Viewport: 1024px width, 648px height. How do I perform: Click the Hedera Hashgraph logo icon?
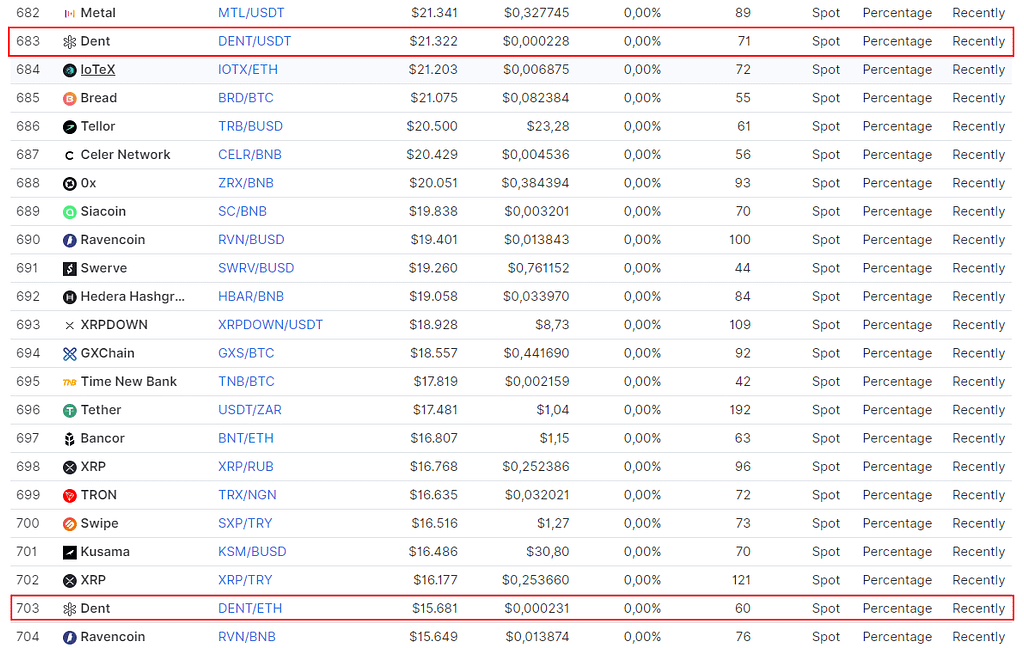pyautogui.click(x=70, y=296)
